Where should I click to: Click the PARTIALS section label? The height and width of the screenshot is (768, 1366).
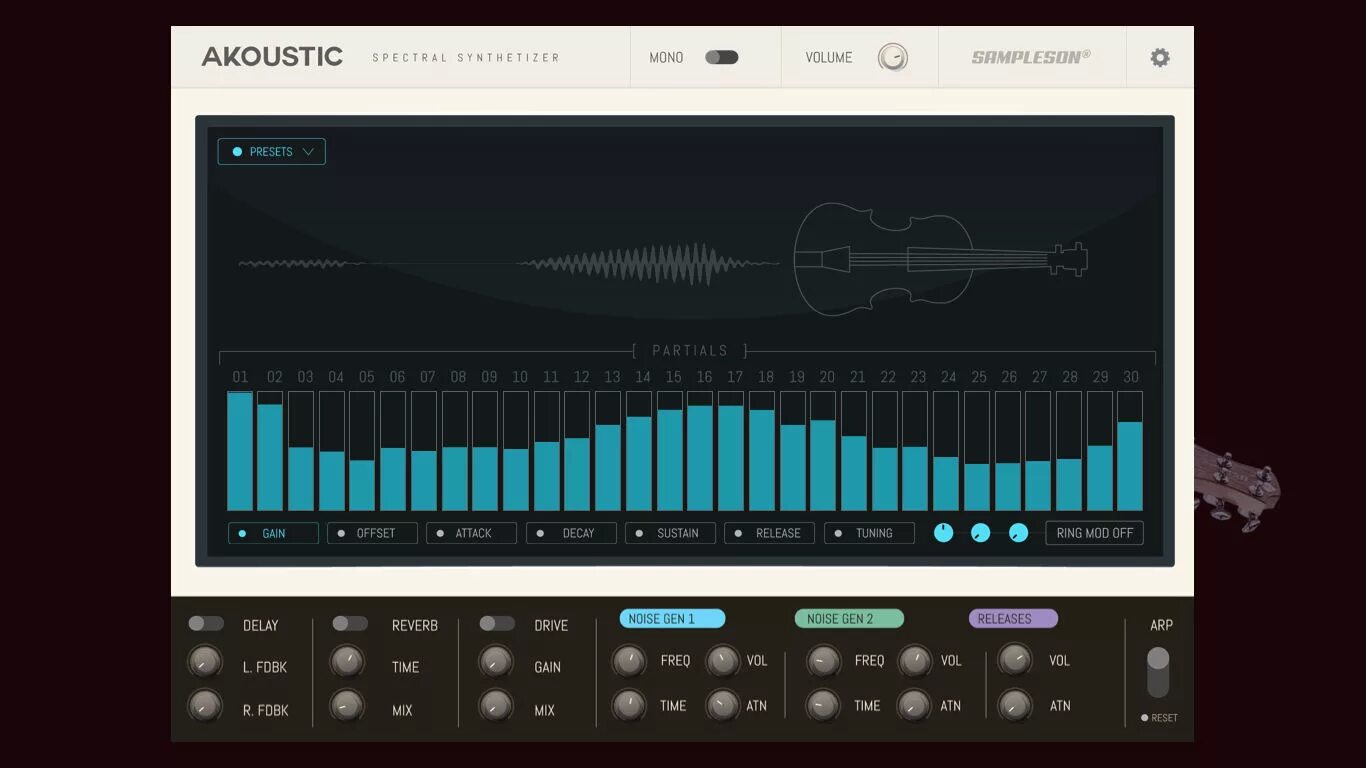(690, 351)
